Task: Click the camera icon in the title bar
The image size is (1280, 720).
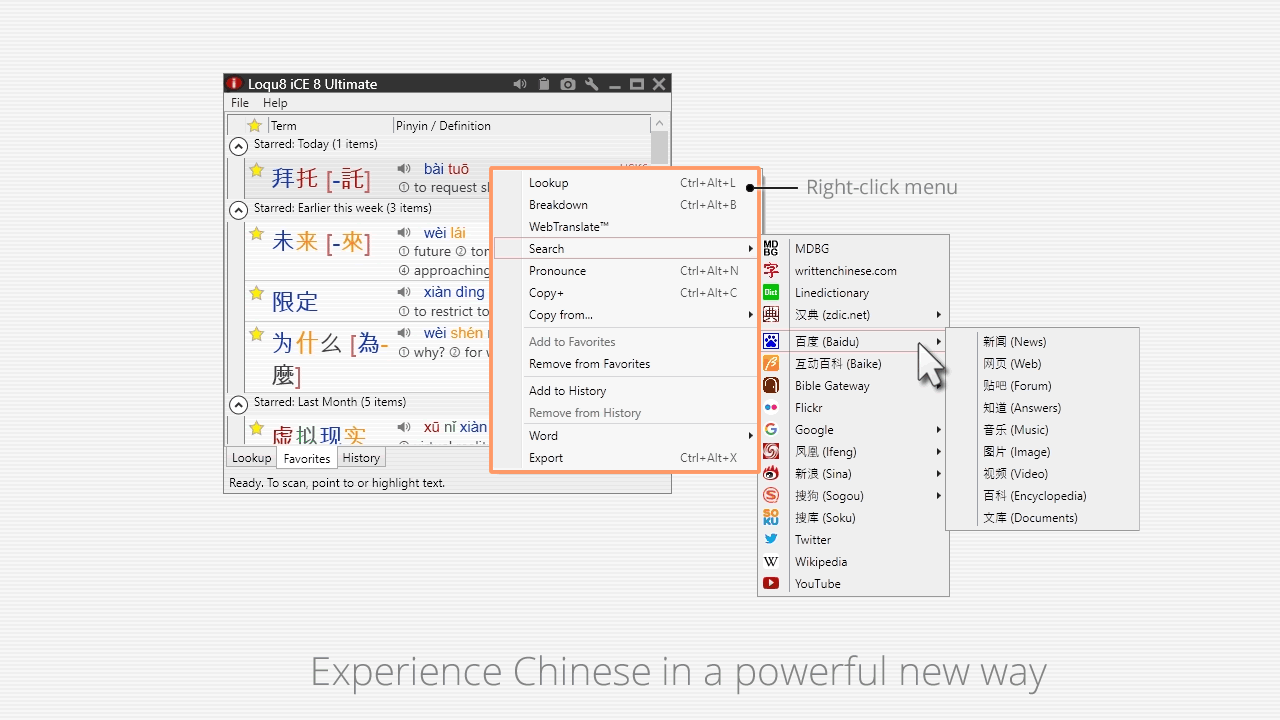Action: pyautogui.click(x=568, y=84)
